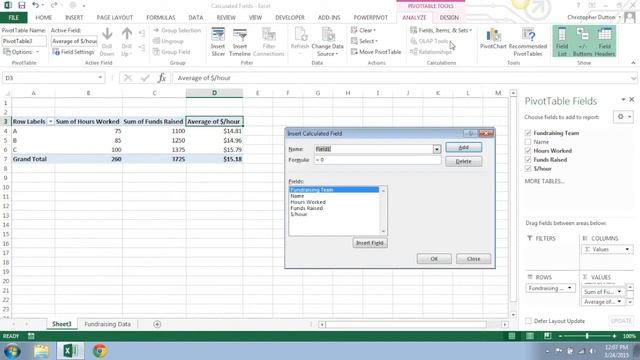Open Excel from the Windows taskbar
The height and width of the screenshot is (360, 640).
71,351
